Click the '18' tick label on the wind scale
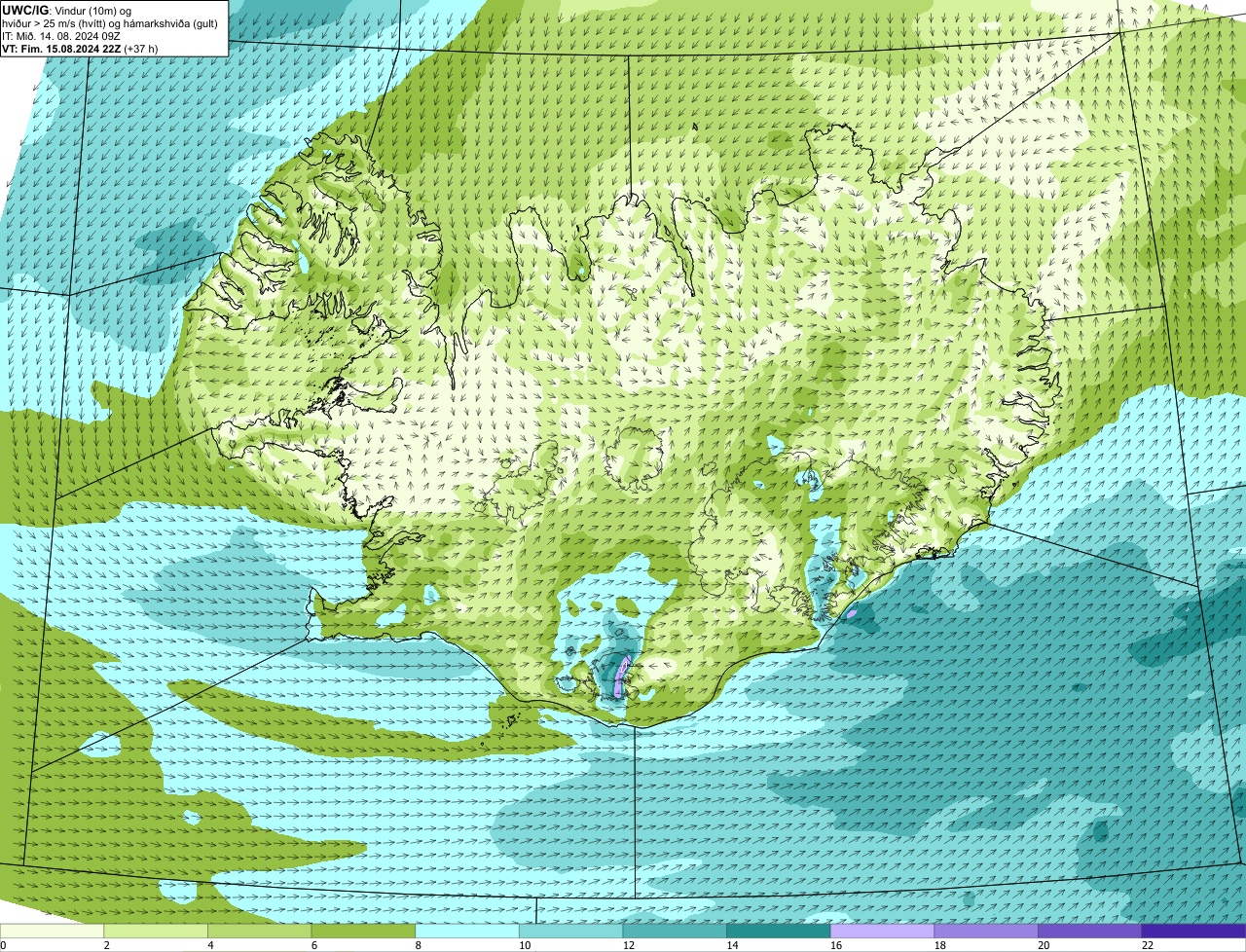Viewport: 1246px width, 952px height. (940, 945)
